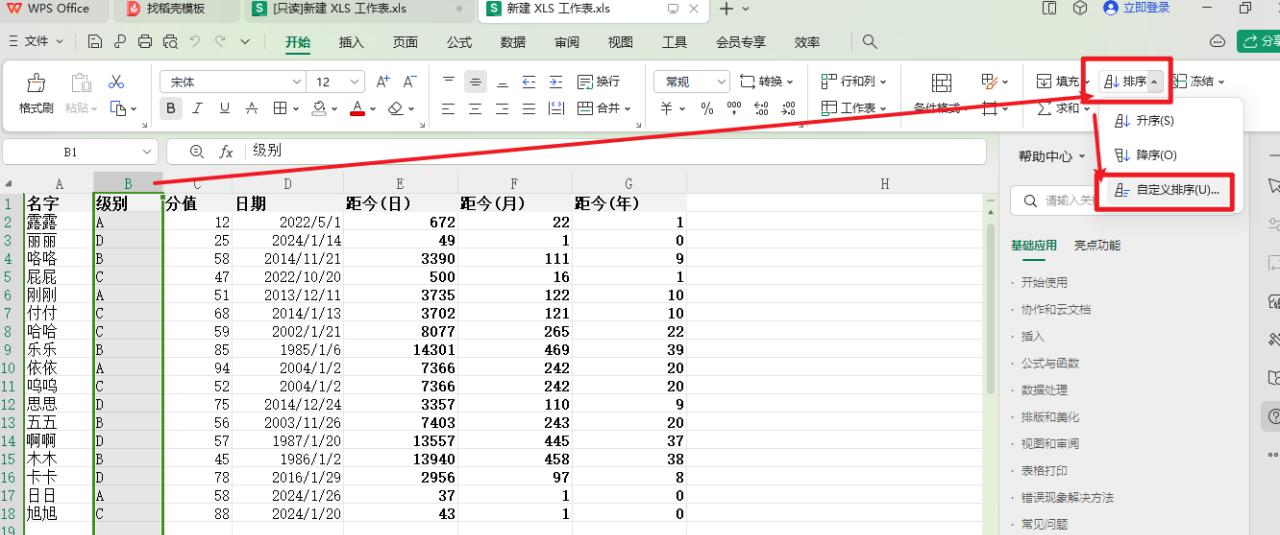Switch to the Review (审阅) ribbon tab

pos(567,42)
